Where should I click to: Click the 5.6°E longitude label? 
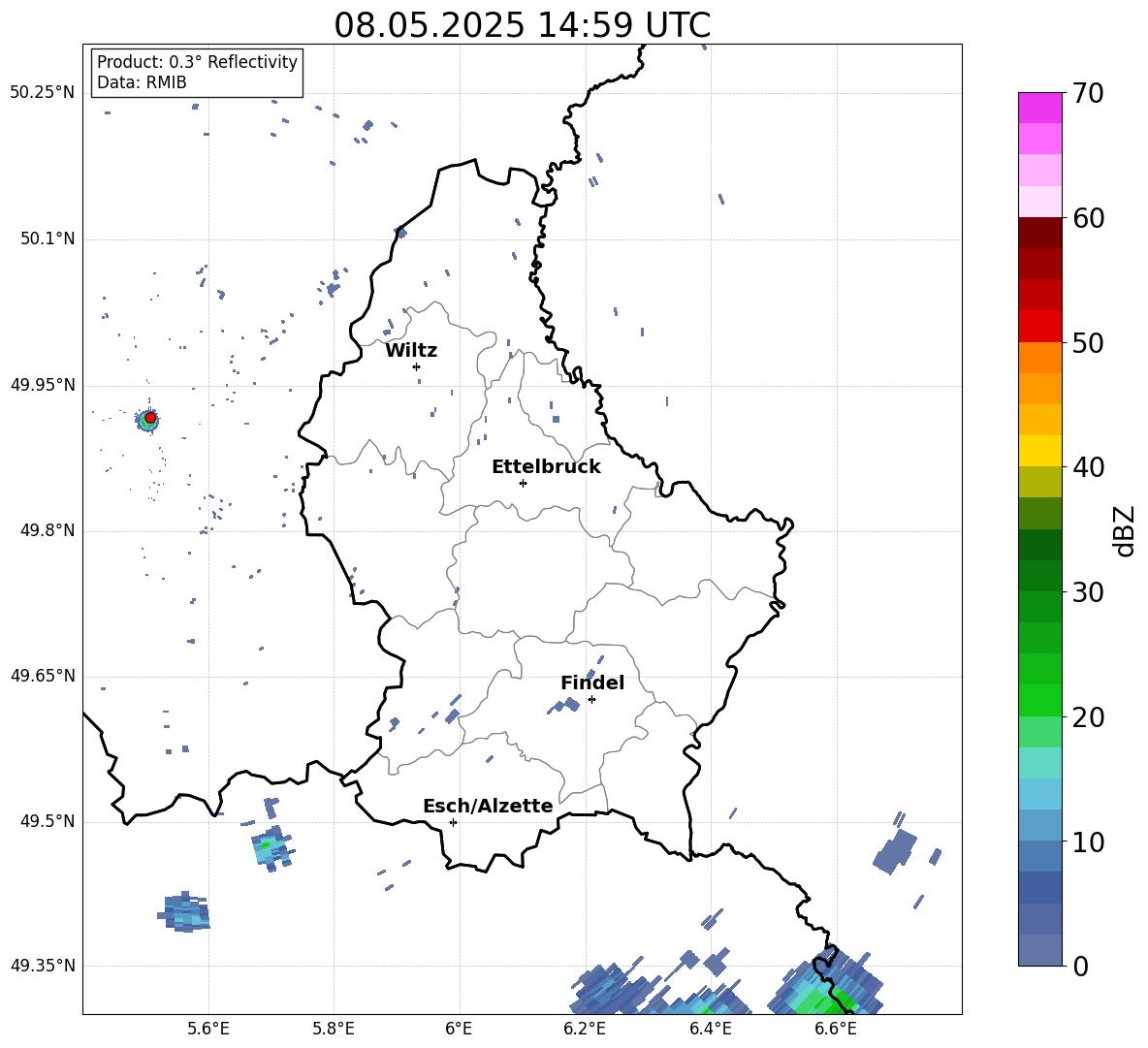[208, 1029]
